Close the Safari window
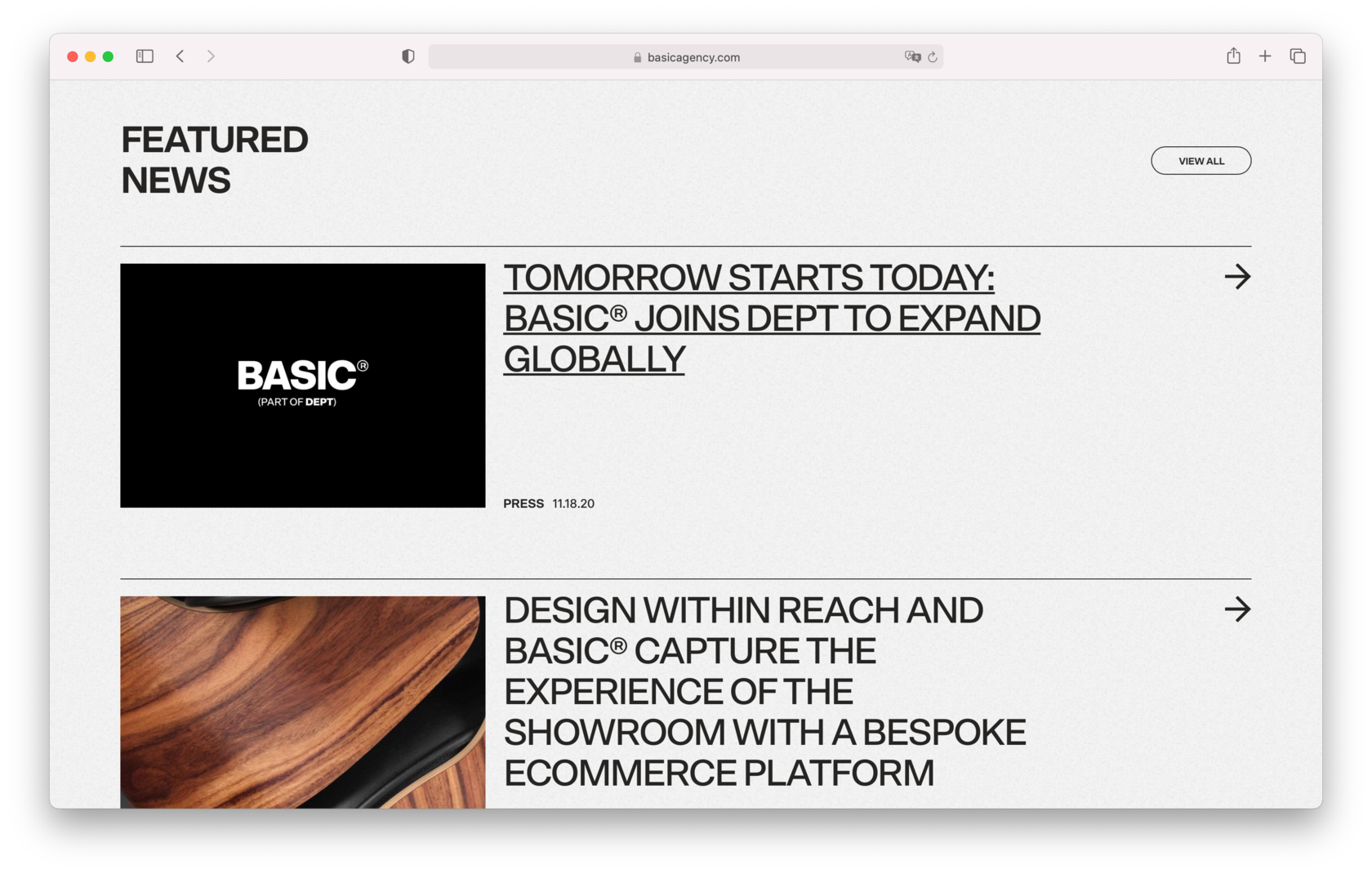1372x874 pixels. pyautogui.click(x=73, y=56)
